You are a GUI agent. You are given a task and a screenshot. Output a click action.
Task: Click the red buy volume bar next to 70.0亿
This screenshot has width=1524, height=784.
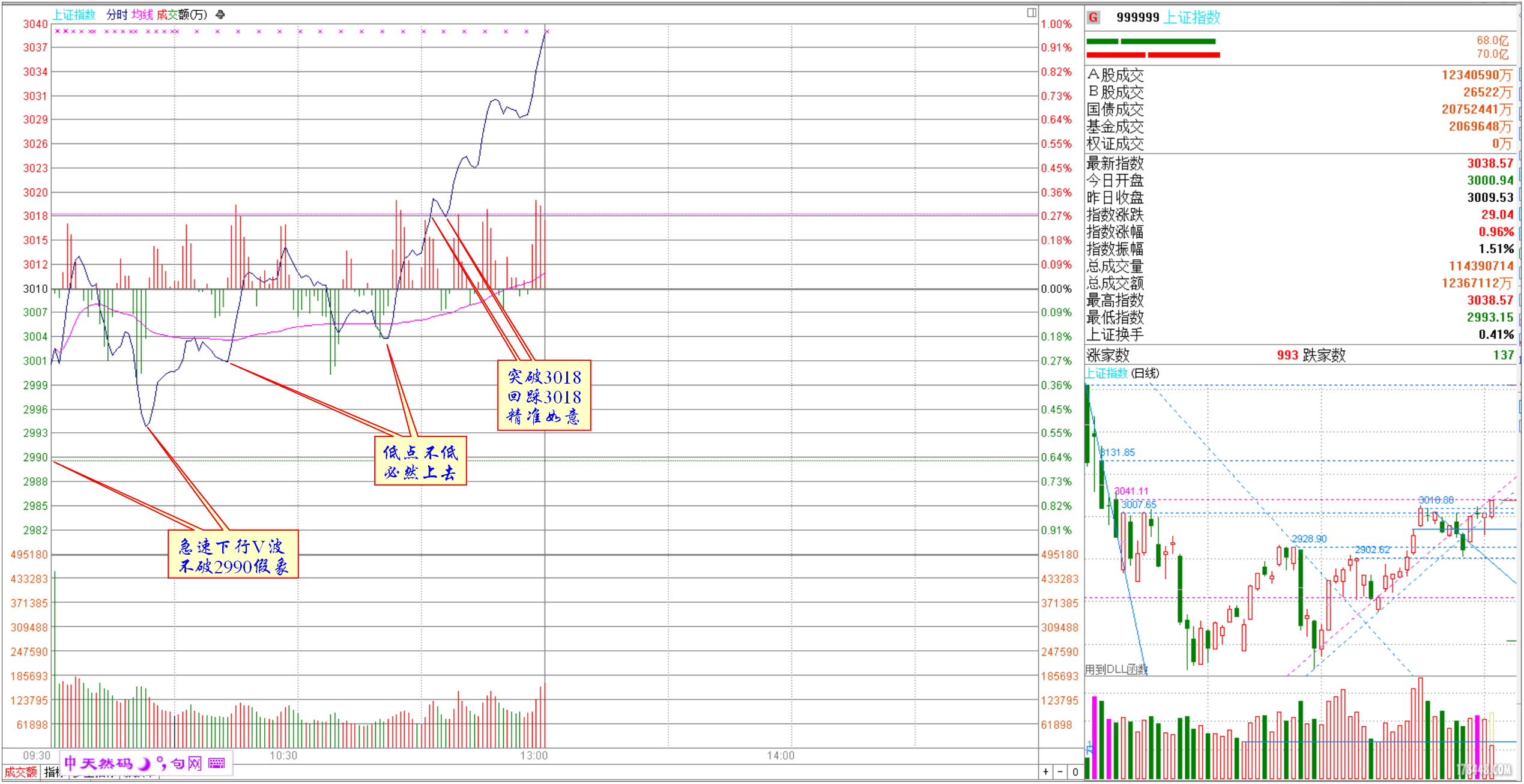click(x=1154, y=55)
